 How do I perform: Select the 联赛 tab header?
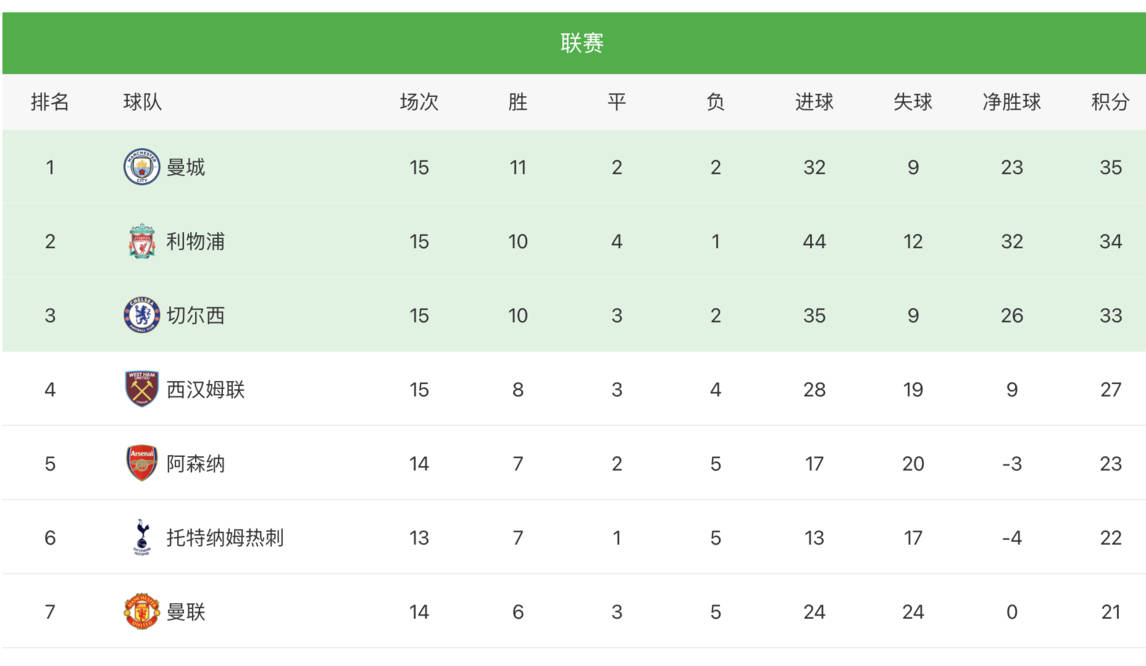click(x=582, y=43)
